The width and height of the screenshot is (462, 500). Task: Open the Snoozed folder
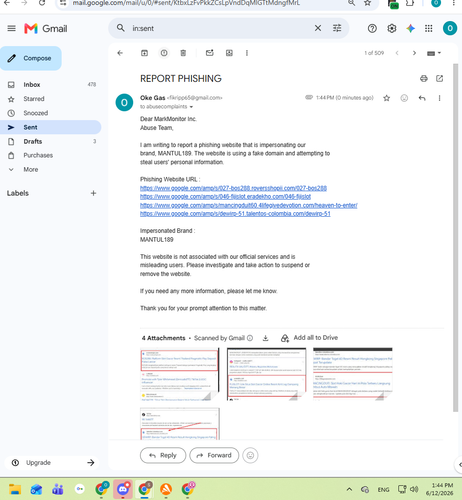point(51,113)
